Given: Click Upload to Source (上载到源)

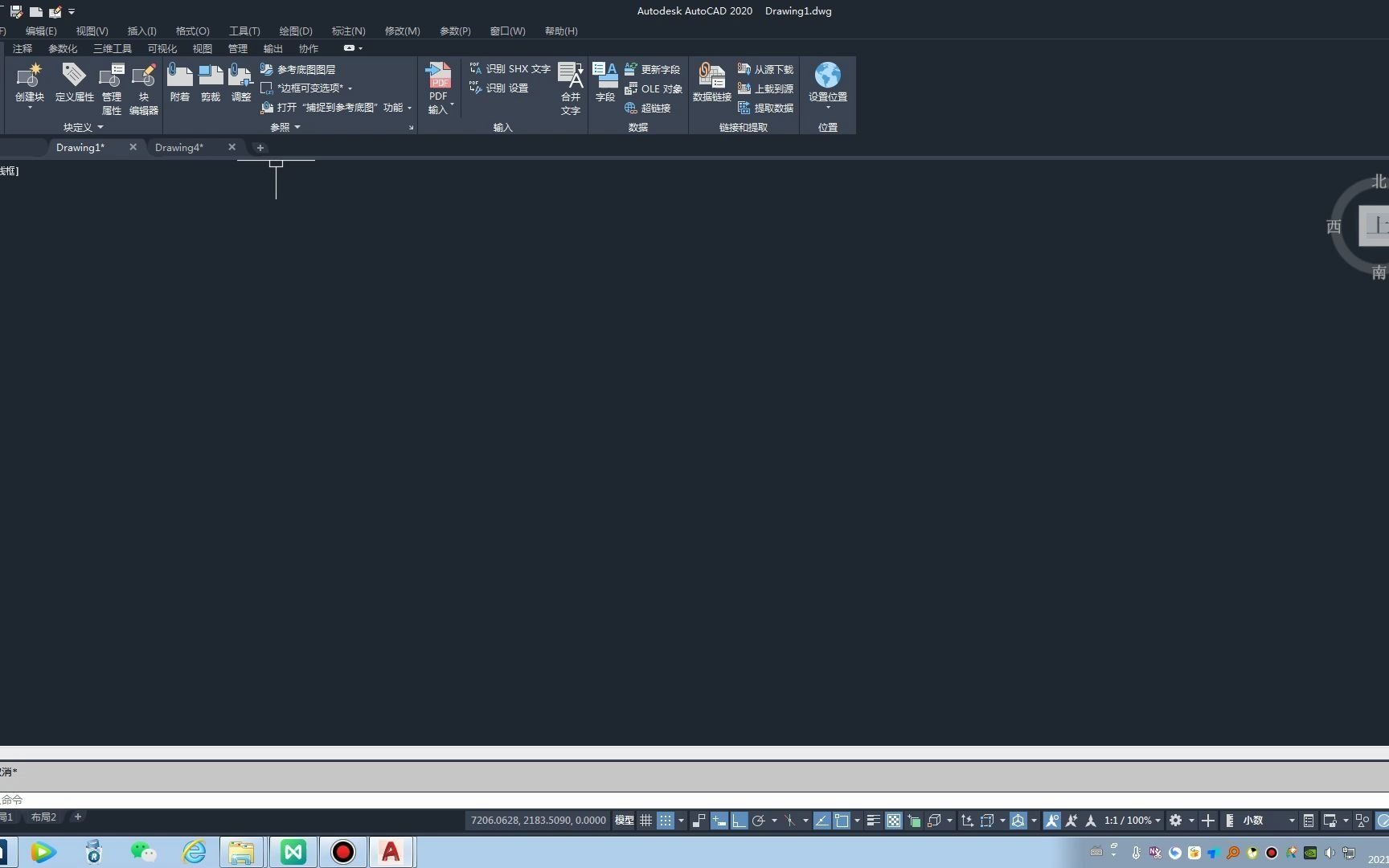Looking at the screenshot, I should (x=765, y=89).
